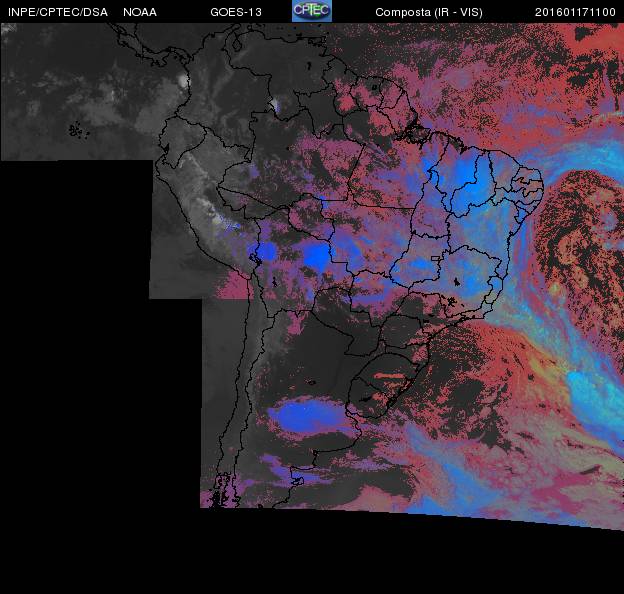Click the CPTEC logo in the header
The height and width of the screenshot is (594, 624).
(312, 11)
